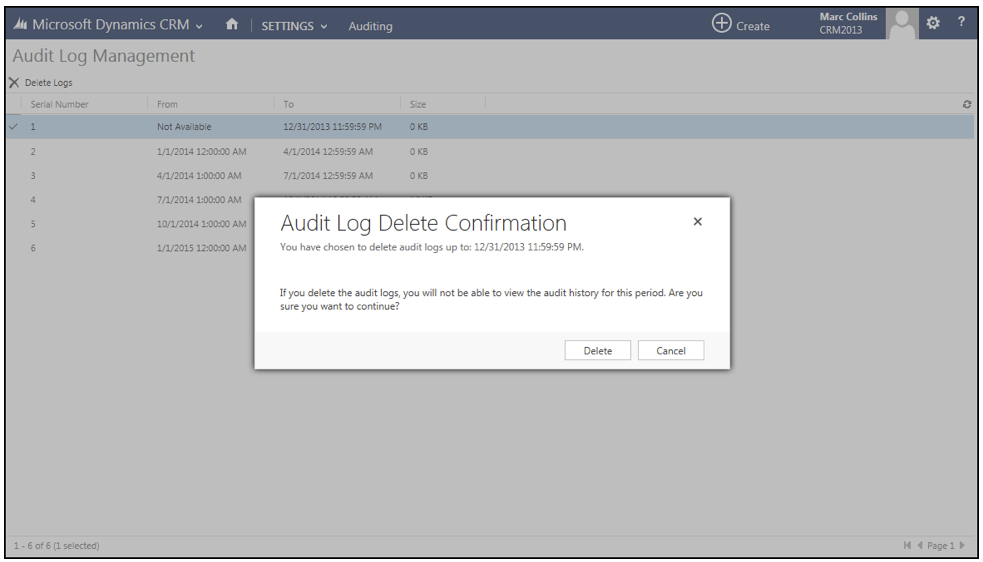Open the Auditing breadcrumb
Image resolution: width=983 pixels, height=562 pixels.
371,26
